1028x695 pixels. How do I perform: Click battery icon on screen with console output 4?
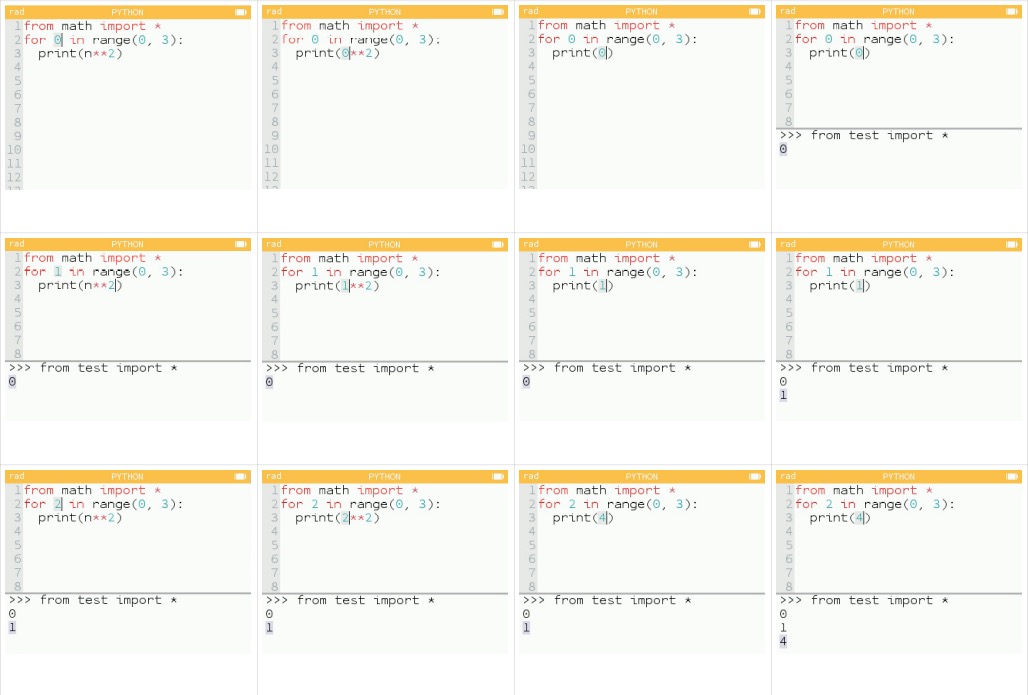point(1012,476)
